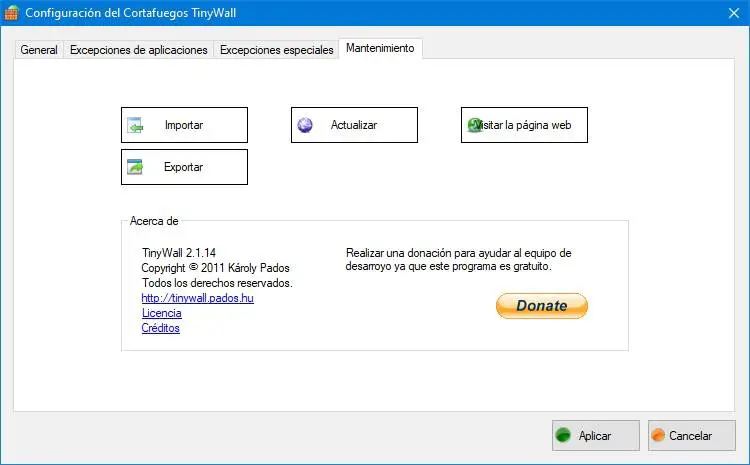
Task: Click the green Exportar arrow icon
Action: [x=135, y=167]
